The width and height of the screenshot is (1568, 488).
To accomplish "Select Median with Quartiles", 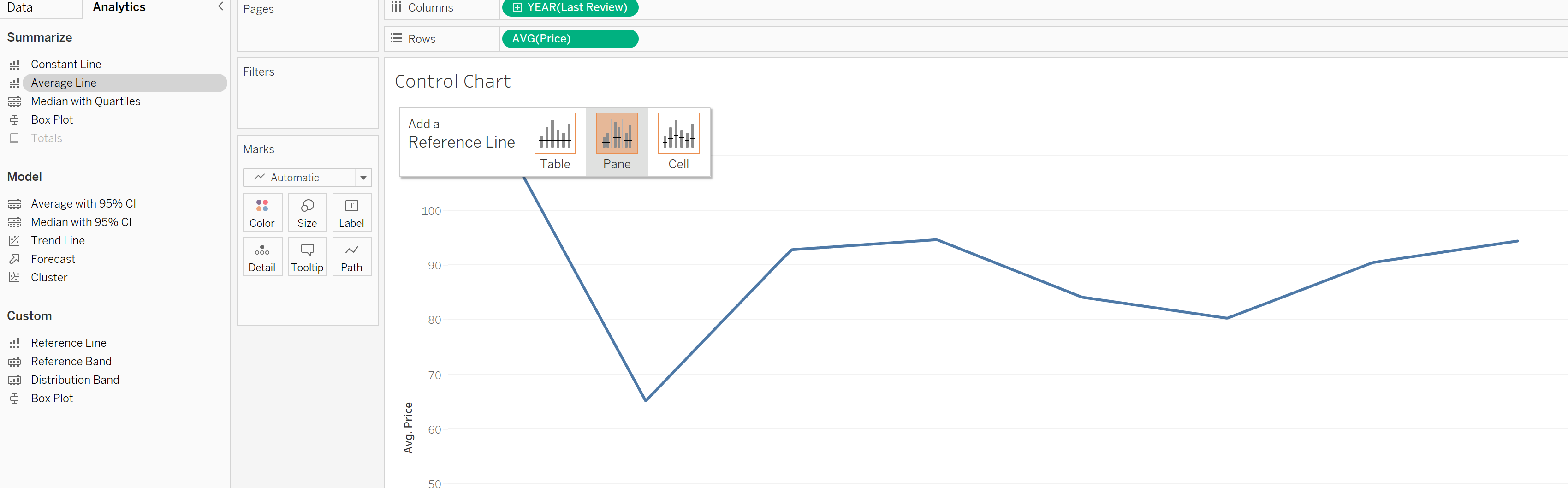I will (86, 101).
